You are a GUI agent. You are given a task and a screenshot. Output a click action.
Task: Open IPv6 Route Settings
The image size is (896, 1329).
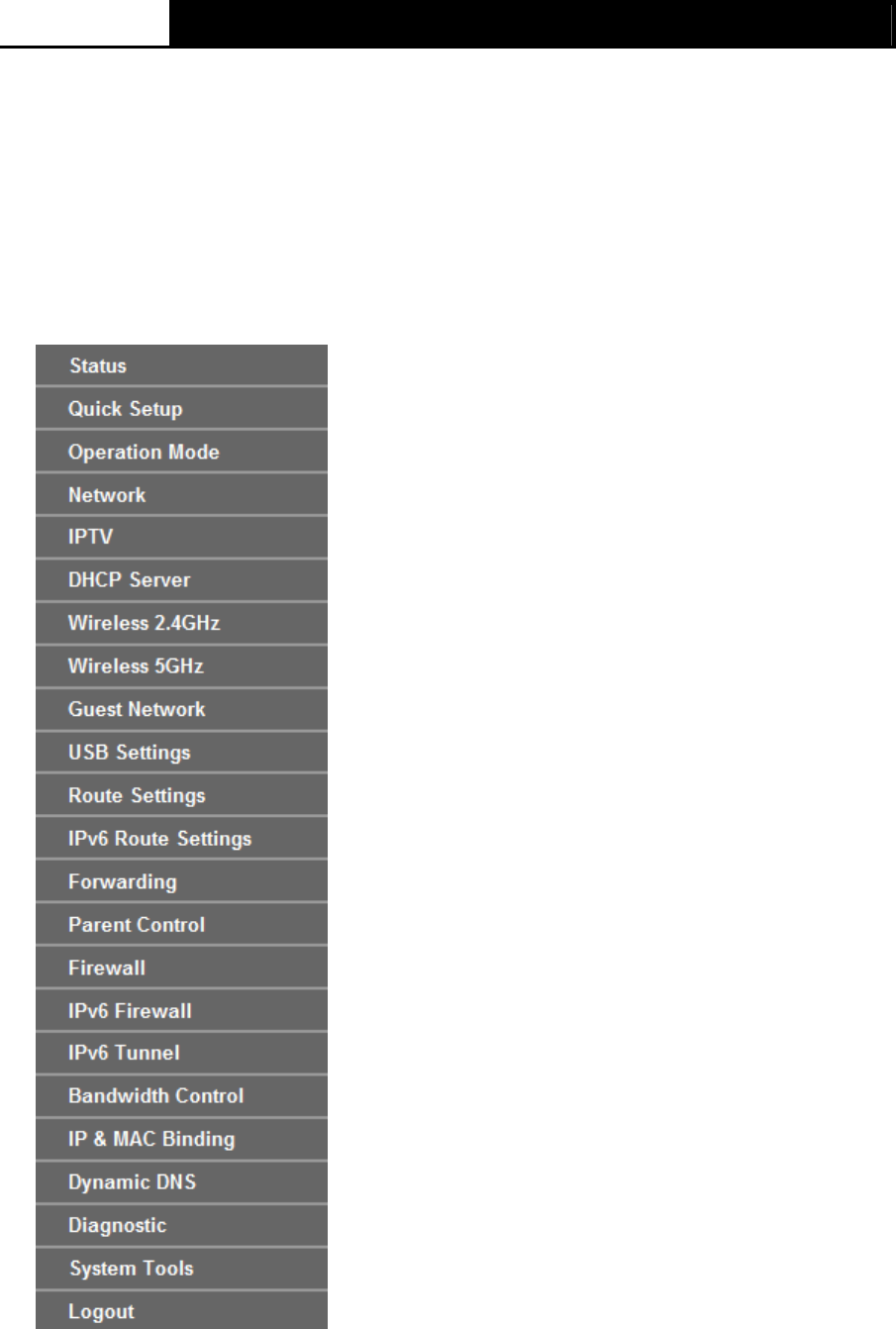tap(181, 839)
